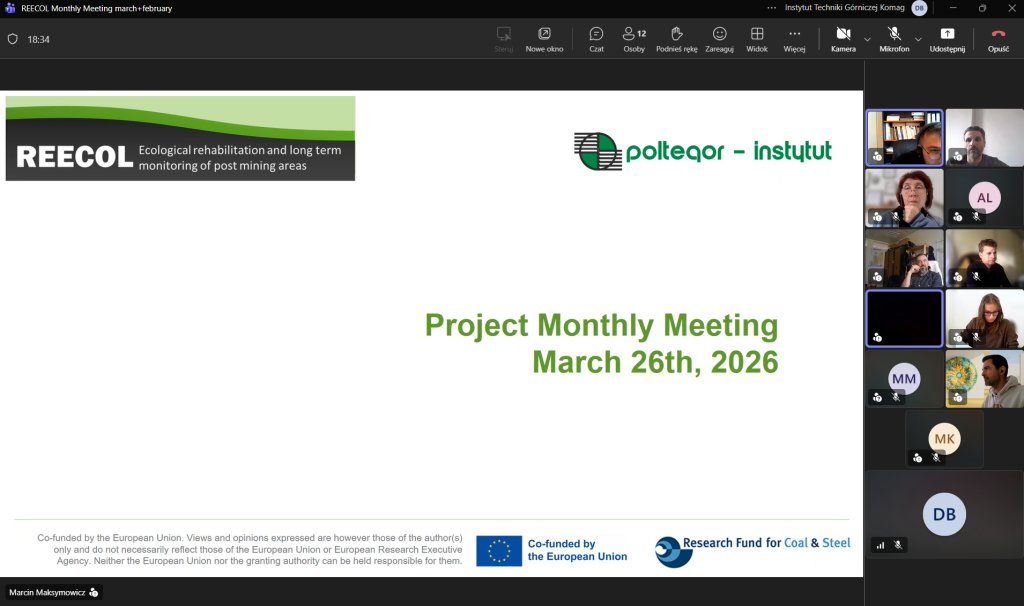Image resolution: width=1024 pixels, height=606 pixels.
Task: Open the Zareaguj reactions menu
Action: 719,39
